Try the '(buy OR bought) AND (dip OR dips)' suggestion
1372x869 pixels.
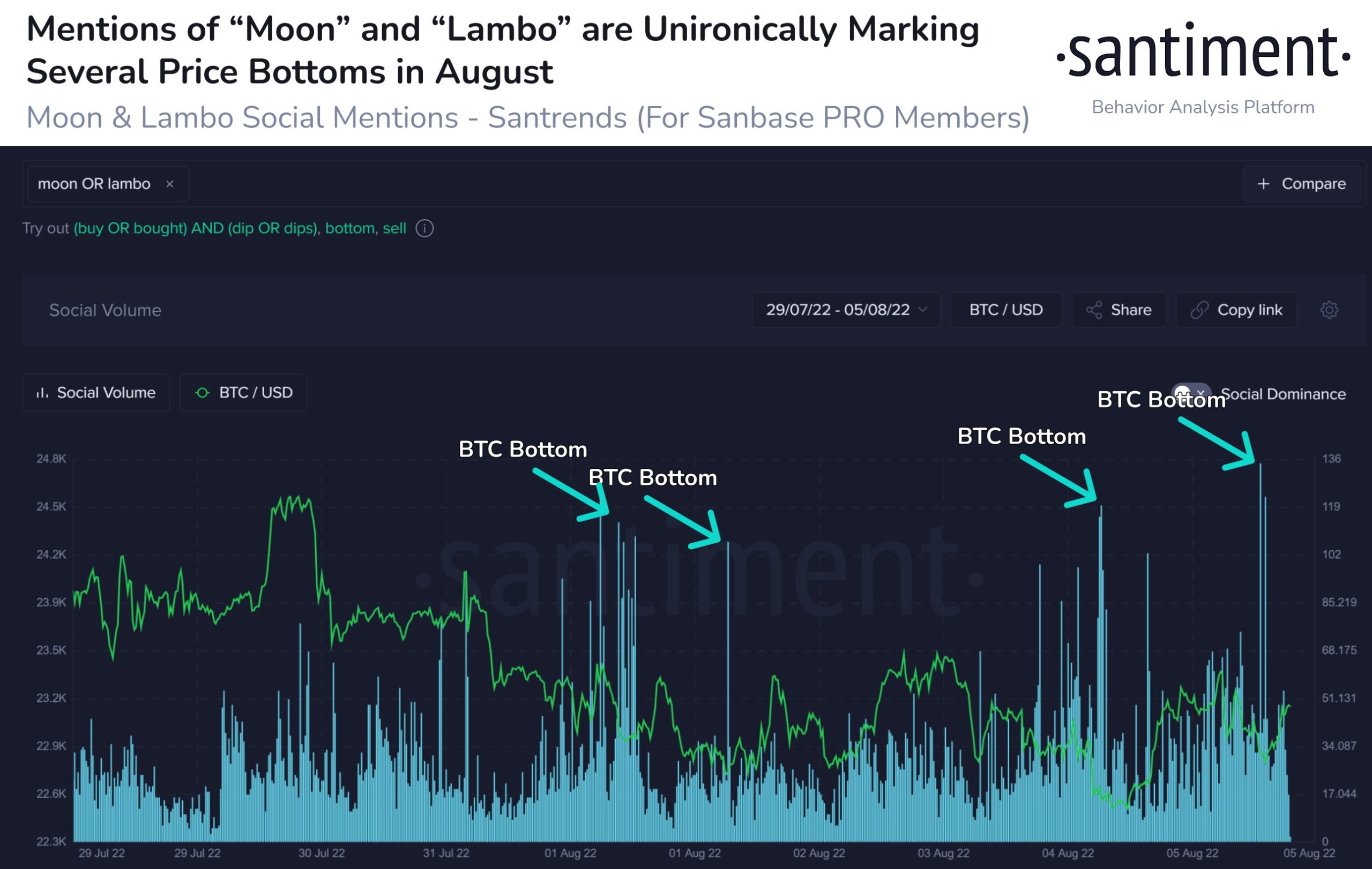pos(196,228)
